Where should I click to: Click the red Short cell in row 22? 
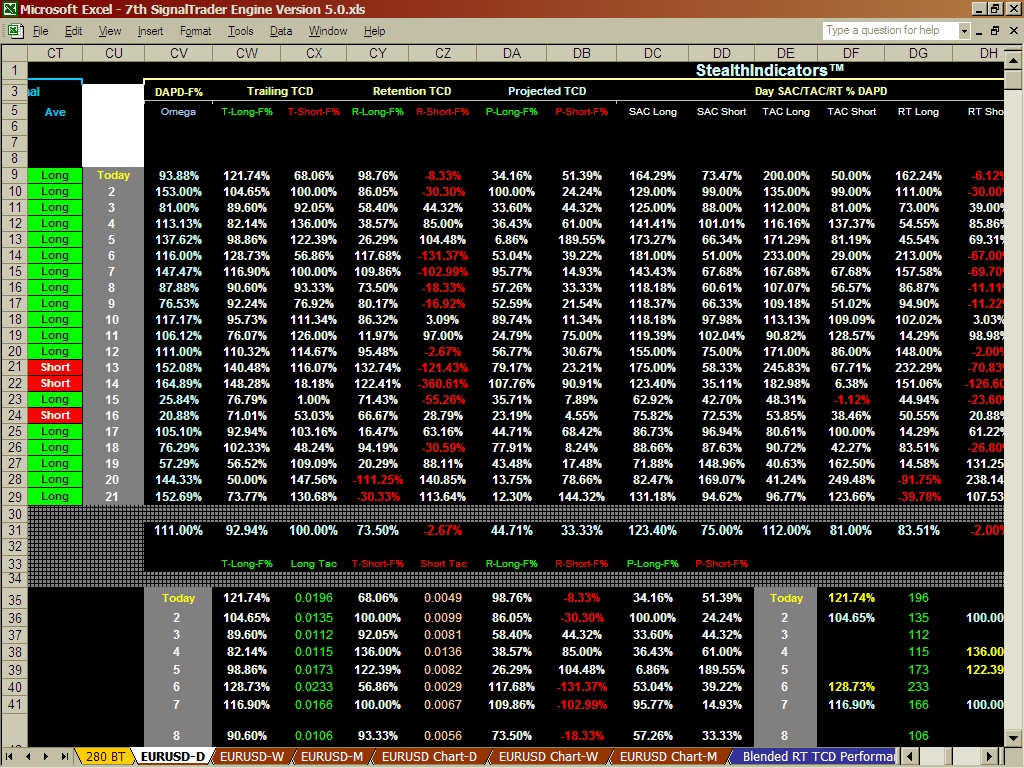55,383
